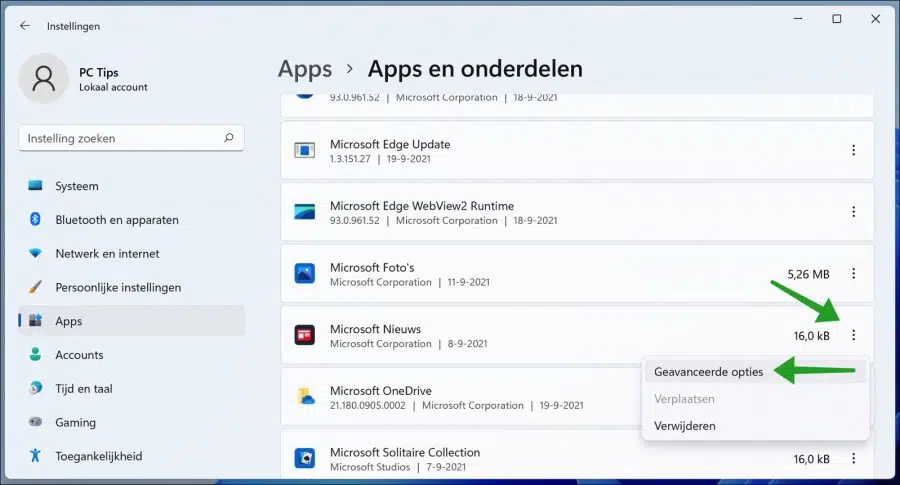Click OneDrive version 21.180.0905.0002 text
The height and width of the screenshot is (485, 900).
(x=367, y=405)
